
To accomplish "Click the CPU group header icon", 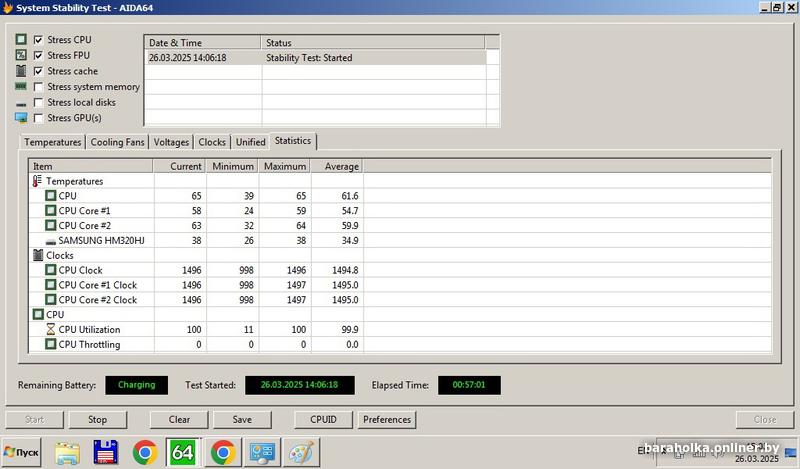I will pos(38,314).
